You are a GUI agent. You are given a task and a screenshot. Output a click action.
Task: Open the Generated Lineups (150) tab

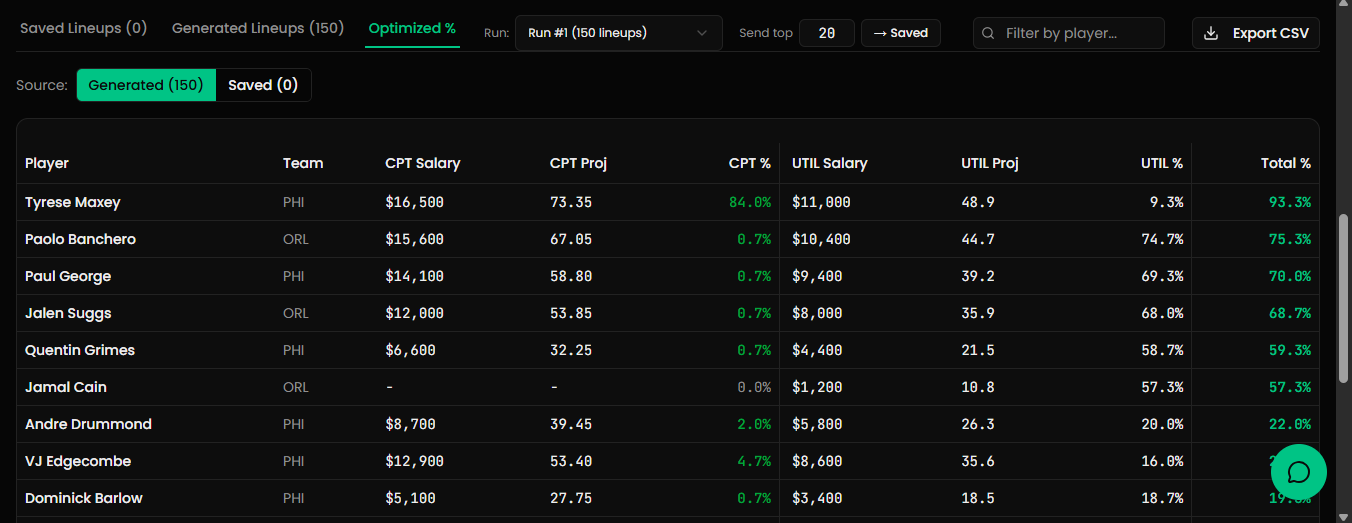coord(258,28)
